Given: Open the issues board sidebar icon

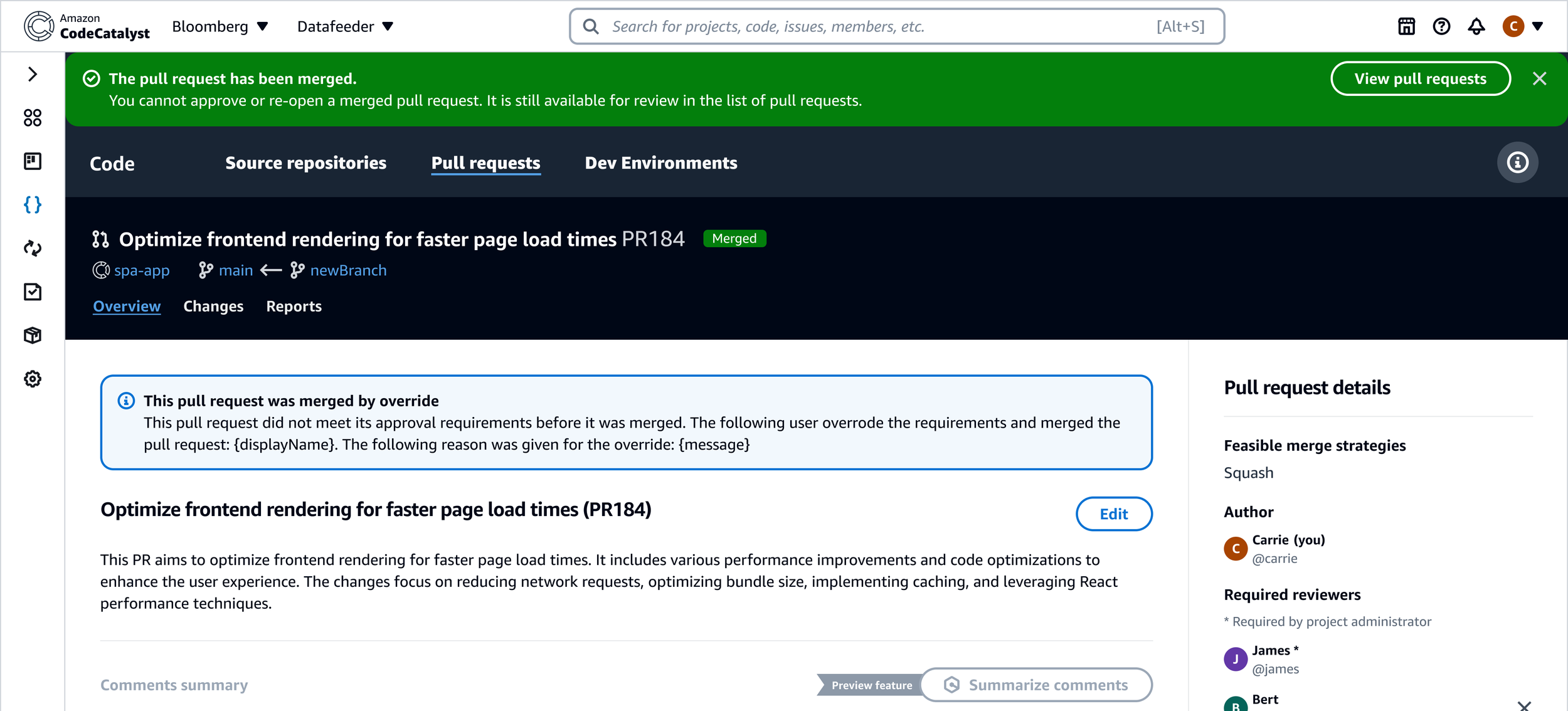Looking at the screenshot, I should point(33,161).
